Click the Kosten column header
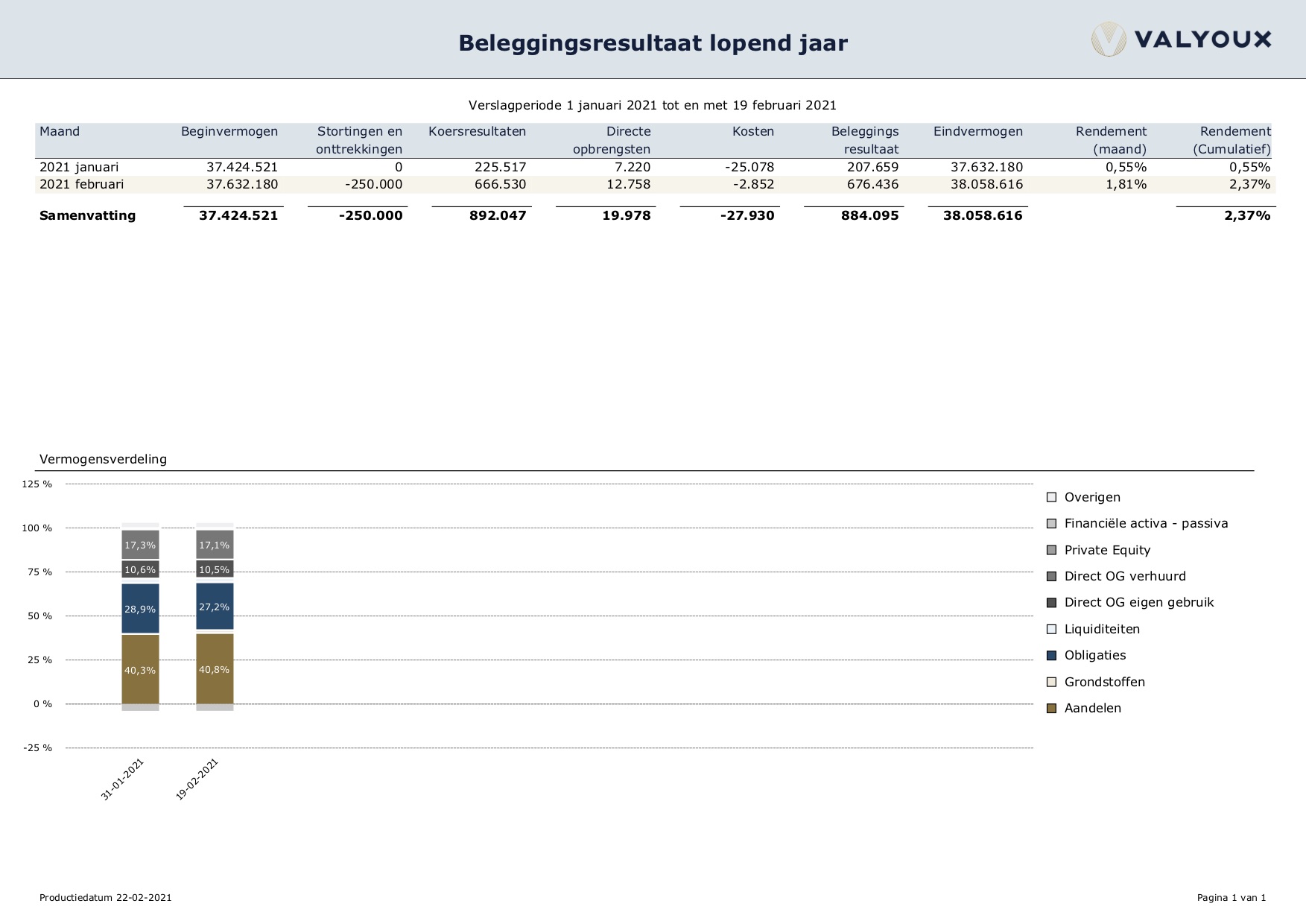This screenshot has width=1306, height=924. 753,131
